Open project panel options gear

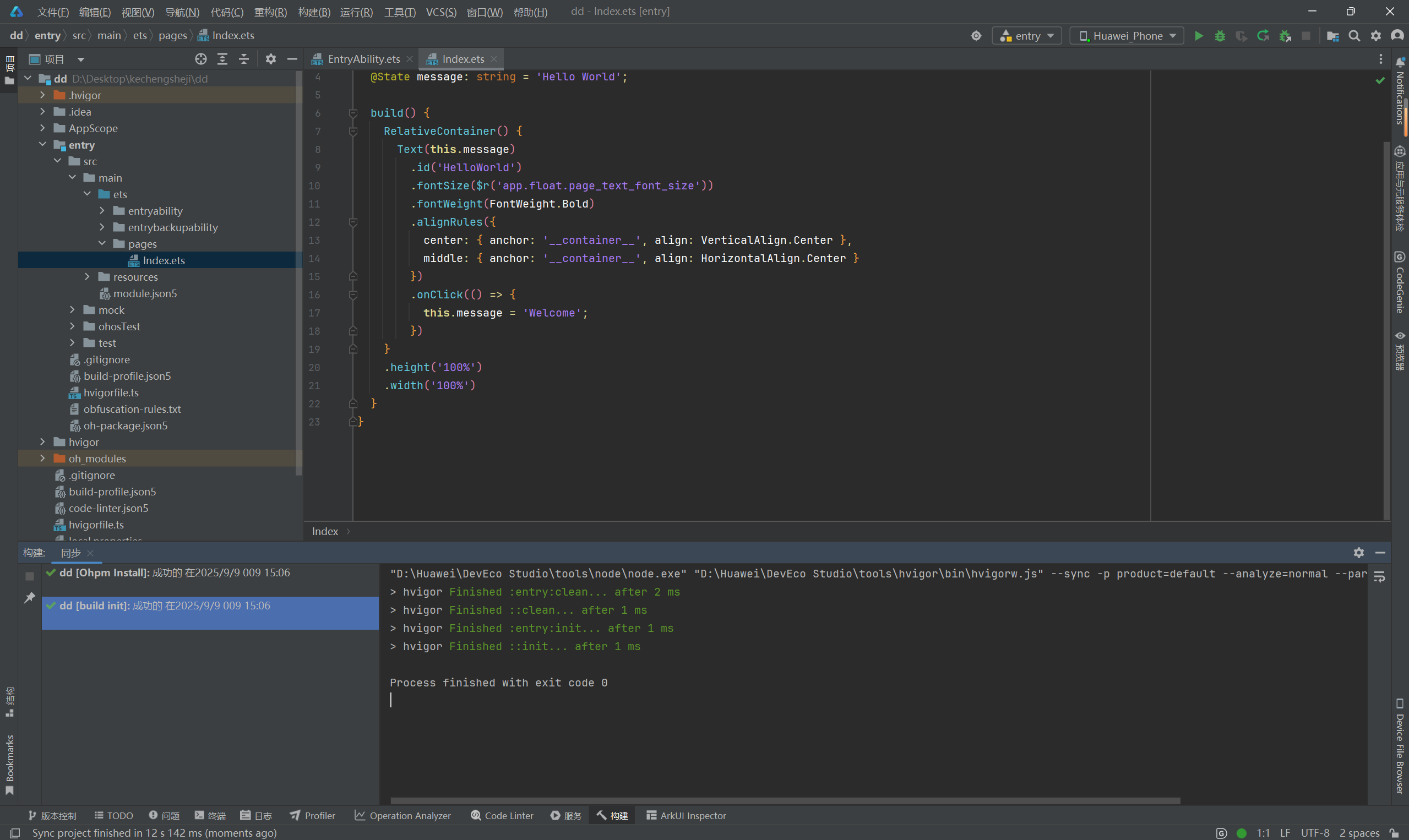270,59
